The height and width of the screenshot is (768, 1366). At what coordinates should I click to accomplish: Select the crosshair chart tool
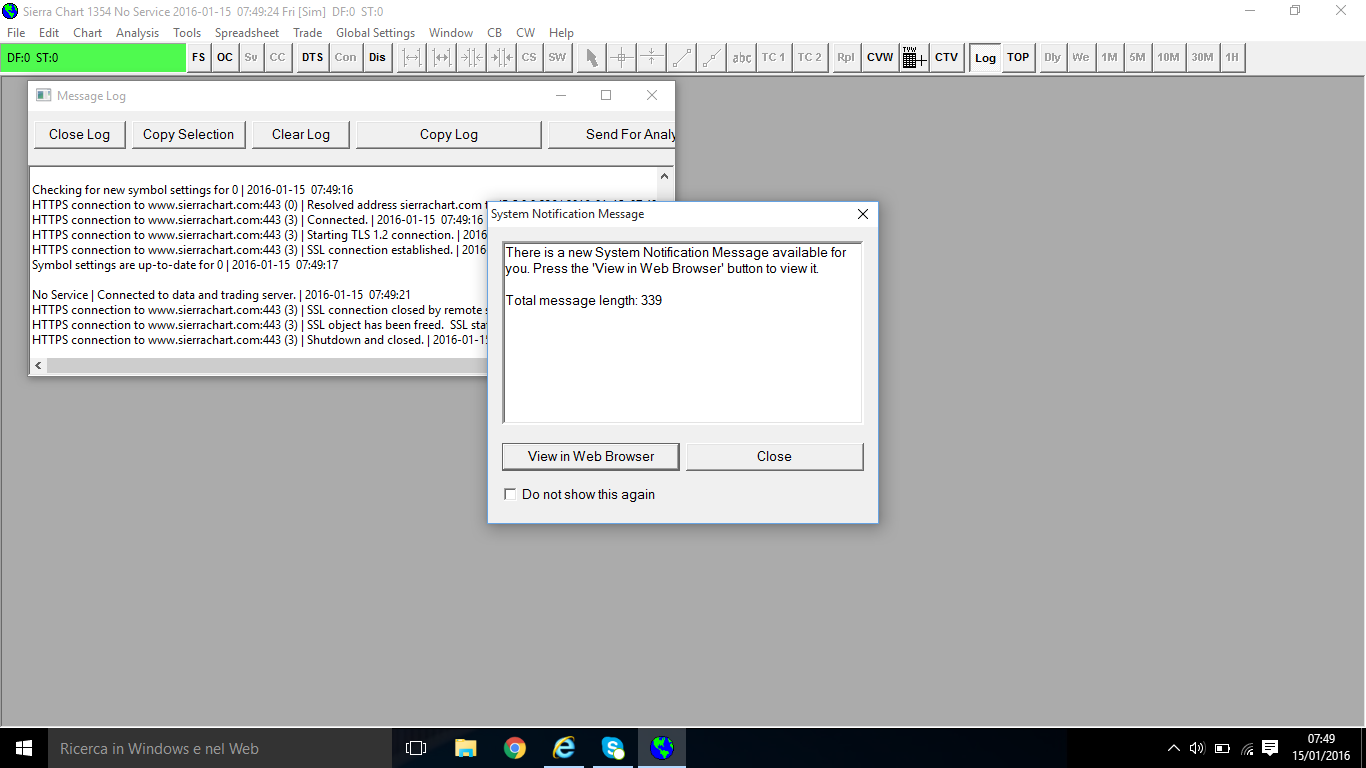tap(622, 57)
